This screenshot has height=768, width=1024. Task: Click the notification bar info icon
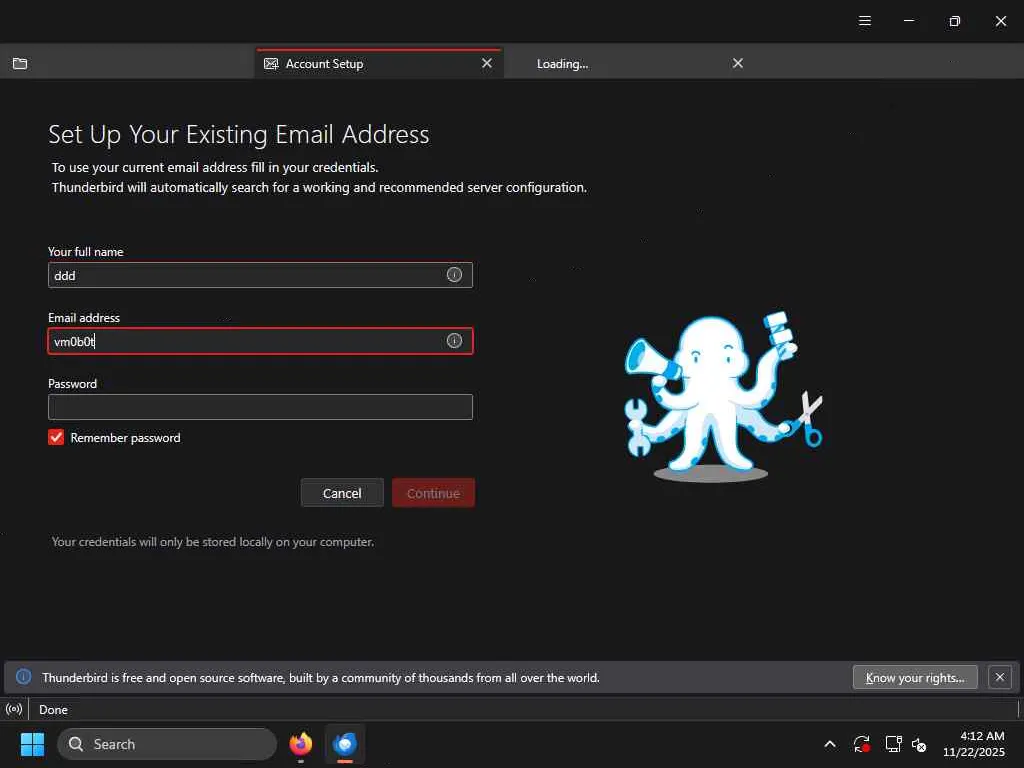[24, 677]
